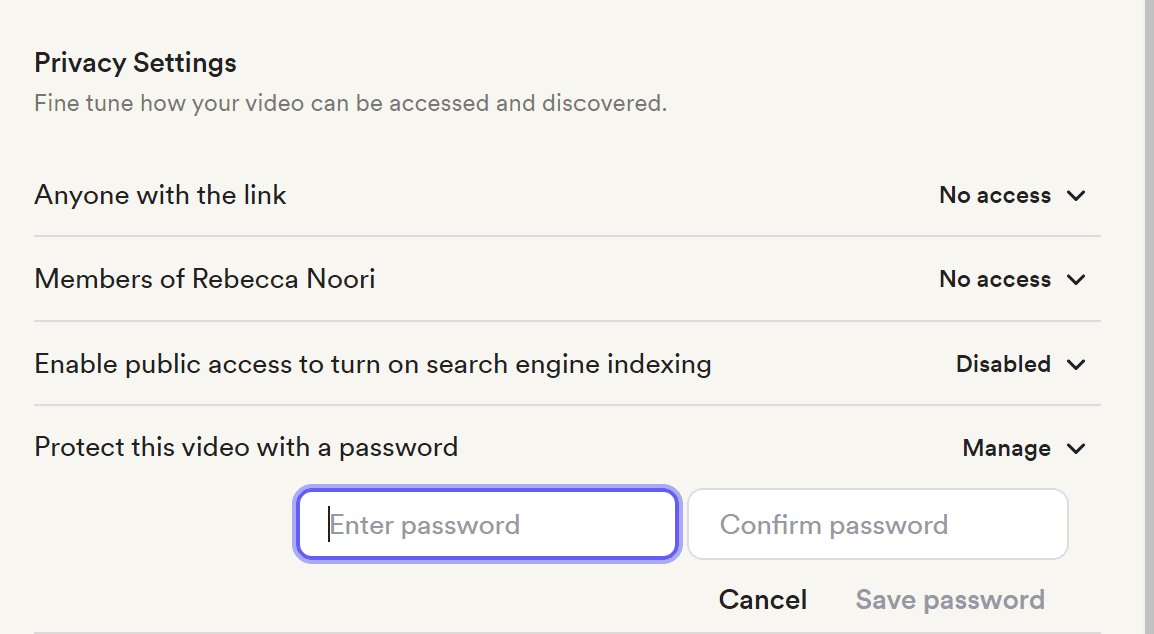The height and width of the screenshot is (634, 1154).
Task: Click chevron beside Anyone with the link
Action: coord(1076,196)
